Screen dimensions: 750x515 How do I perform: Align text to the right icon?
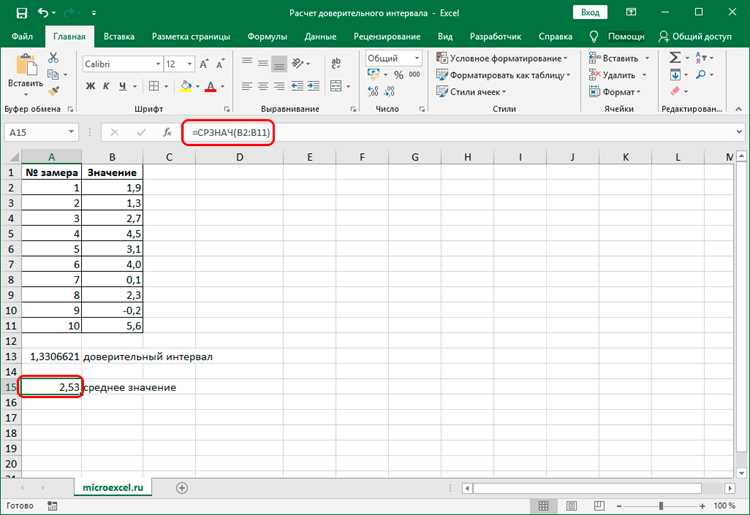pos(279,86)
